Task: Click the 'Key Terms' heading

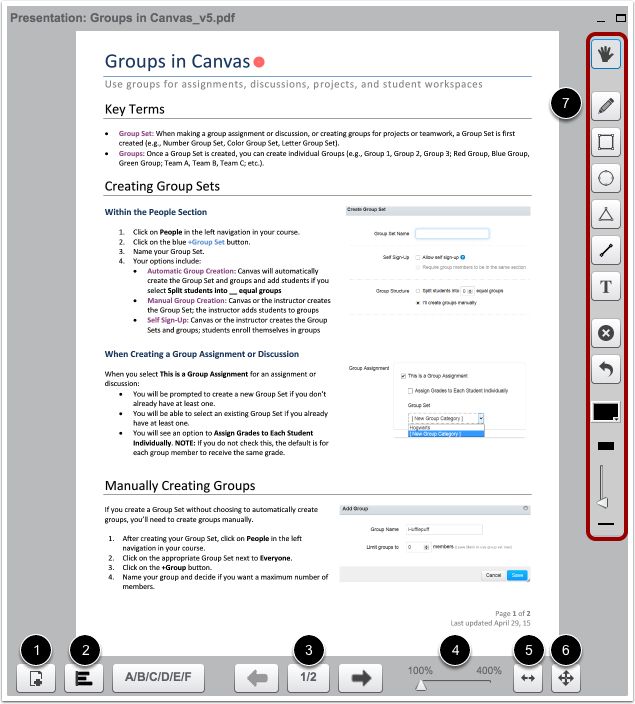Action: (x=135, y=110)
